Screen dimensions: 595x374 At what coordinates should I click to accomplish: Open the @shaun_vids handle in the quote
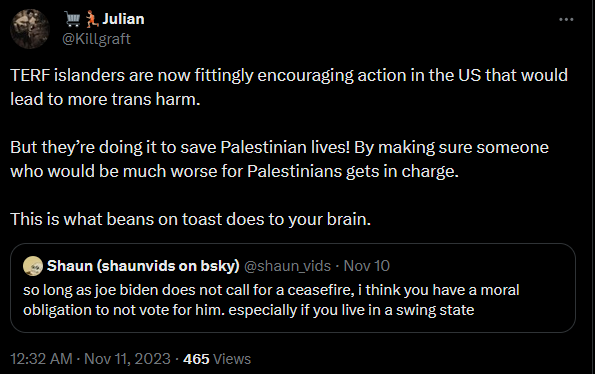287,266
